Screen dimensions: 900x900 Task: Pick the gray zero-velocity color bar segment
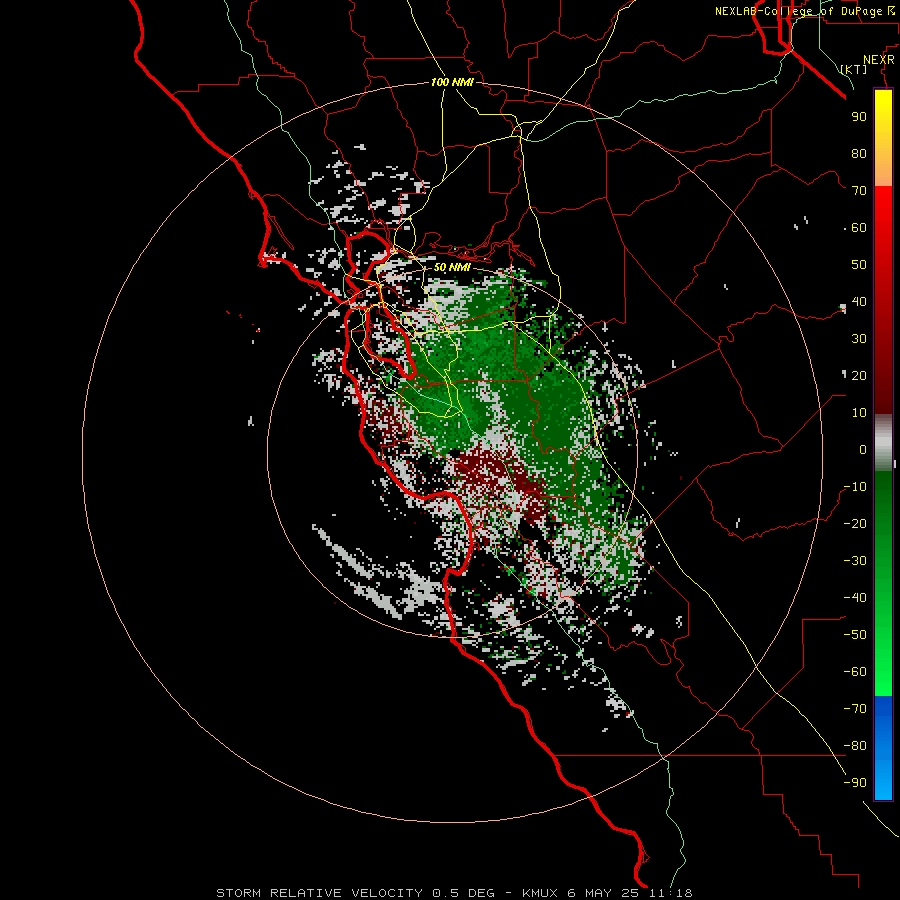(x=883, y=443)
